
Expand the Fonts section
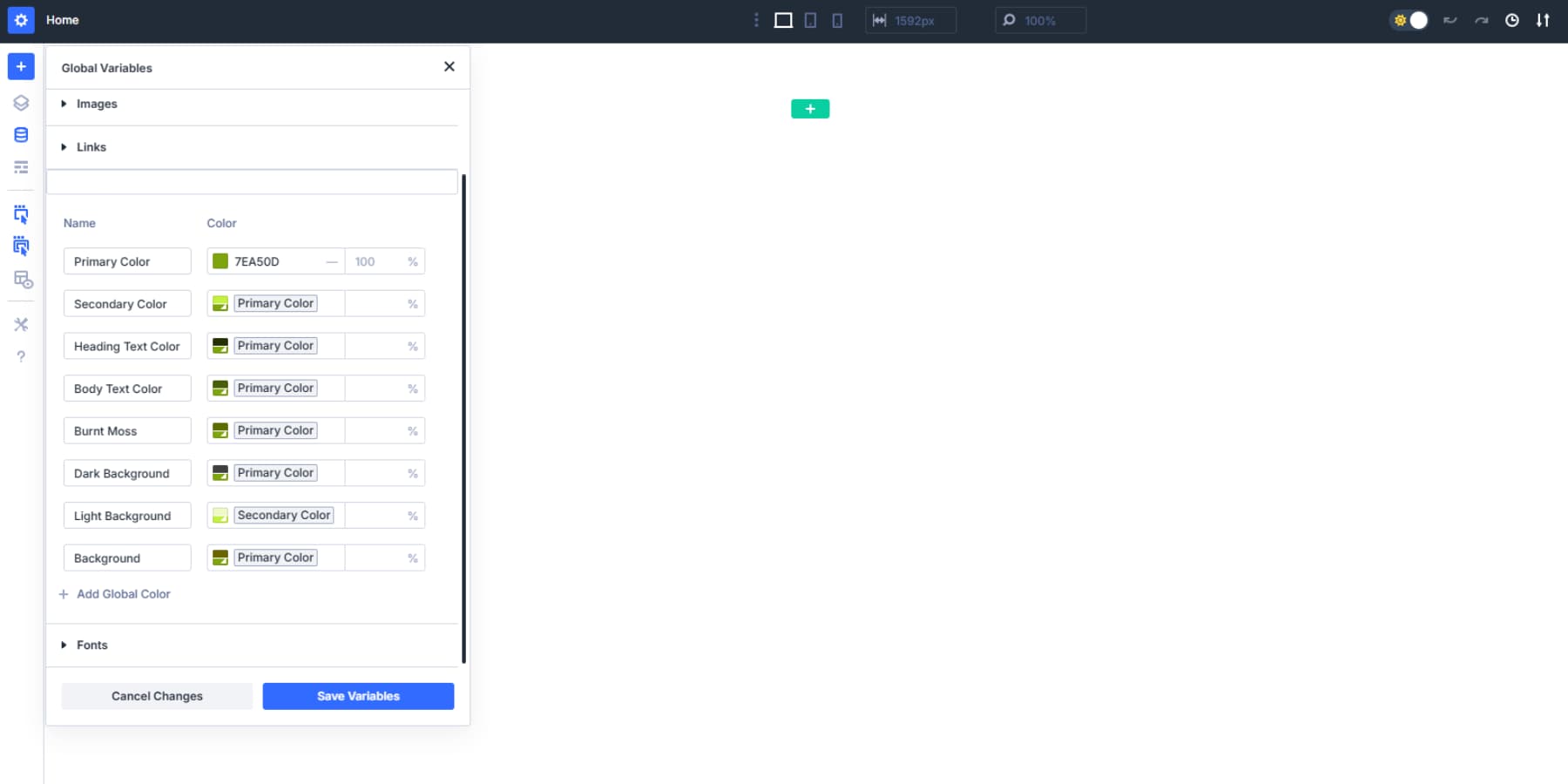91,645
